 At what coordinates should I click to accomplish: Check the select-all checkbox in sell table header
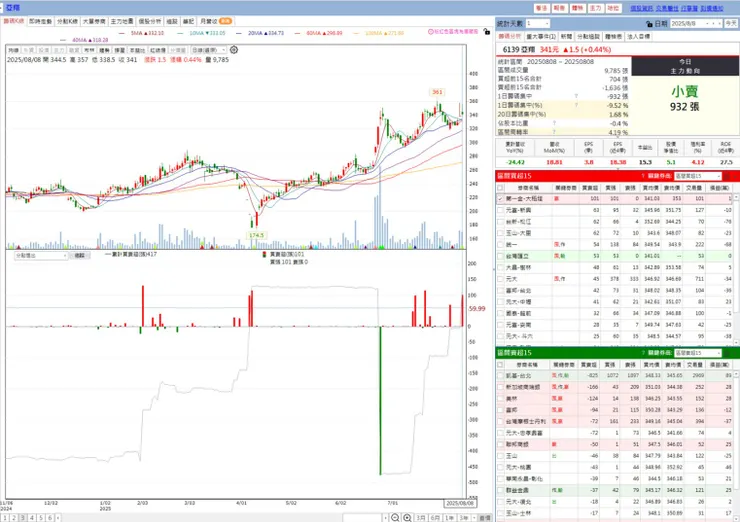[x=500, y=365]
